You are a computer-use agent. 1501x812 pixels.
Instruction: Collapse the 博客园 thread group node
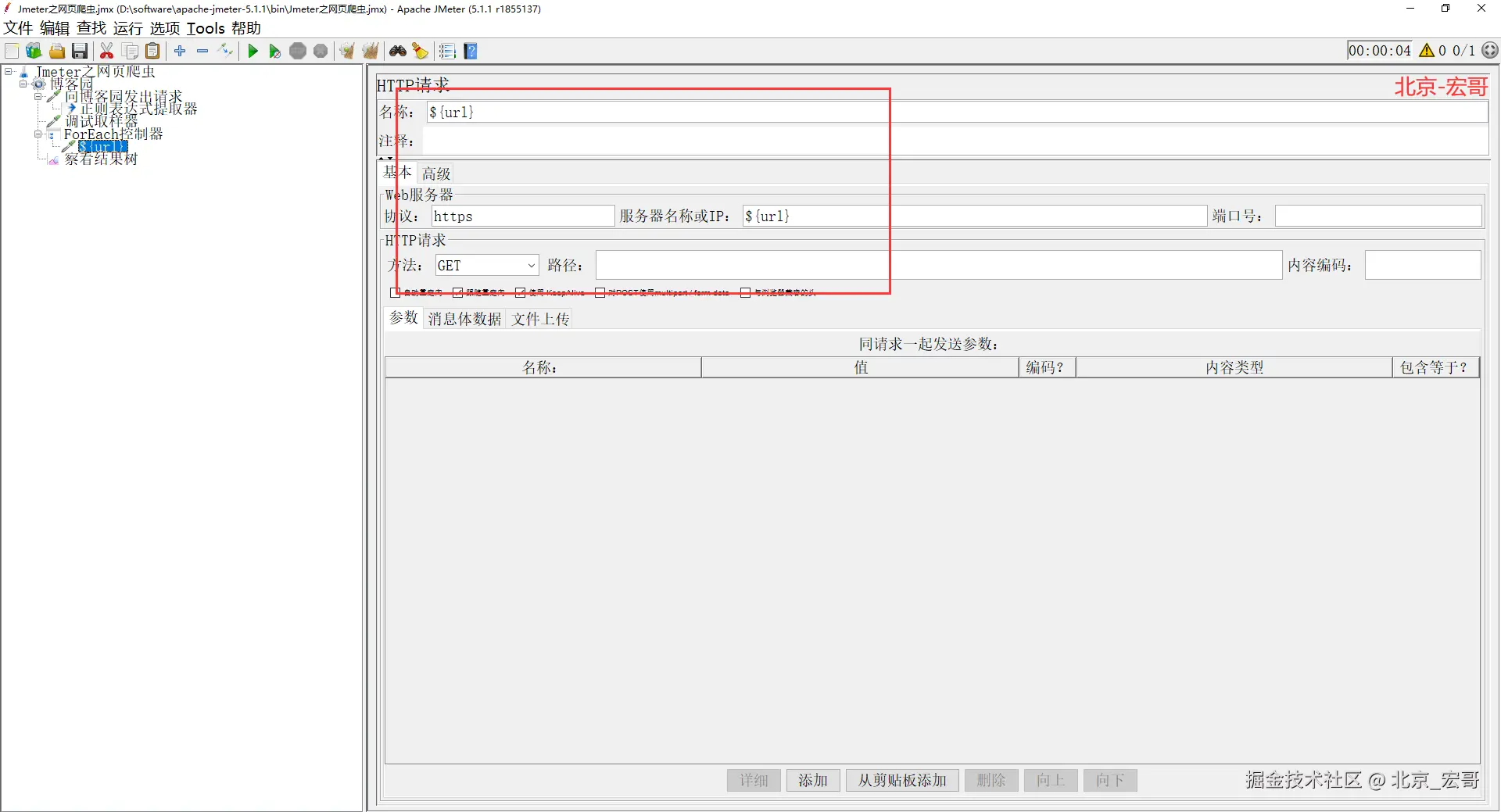coord(23,84)
